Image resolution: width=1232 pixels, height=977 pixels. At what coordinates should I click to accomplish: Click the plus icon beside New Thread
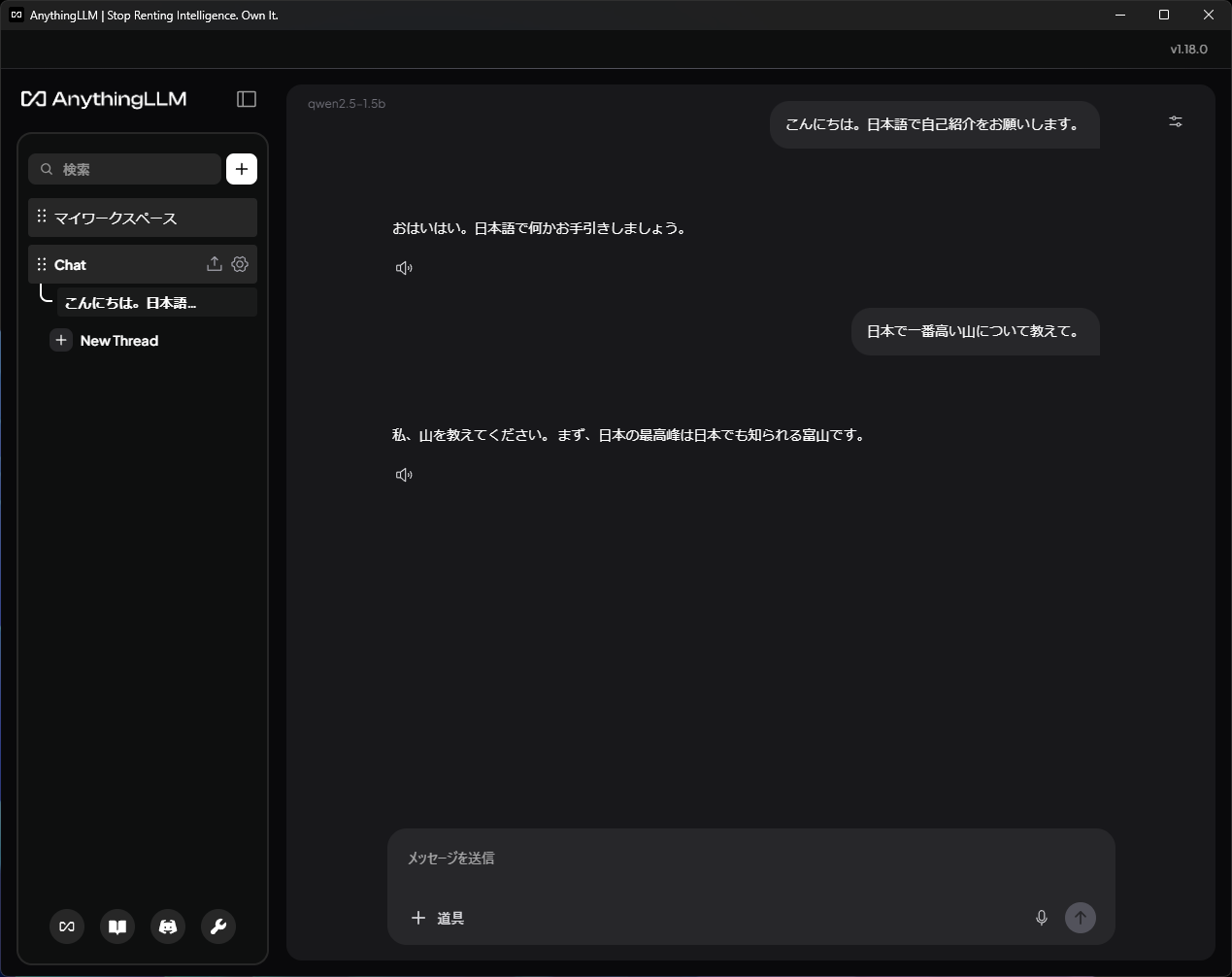[x=61, y=340]
